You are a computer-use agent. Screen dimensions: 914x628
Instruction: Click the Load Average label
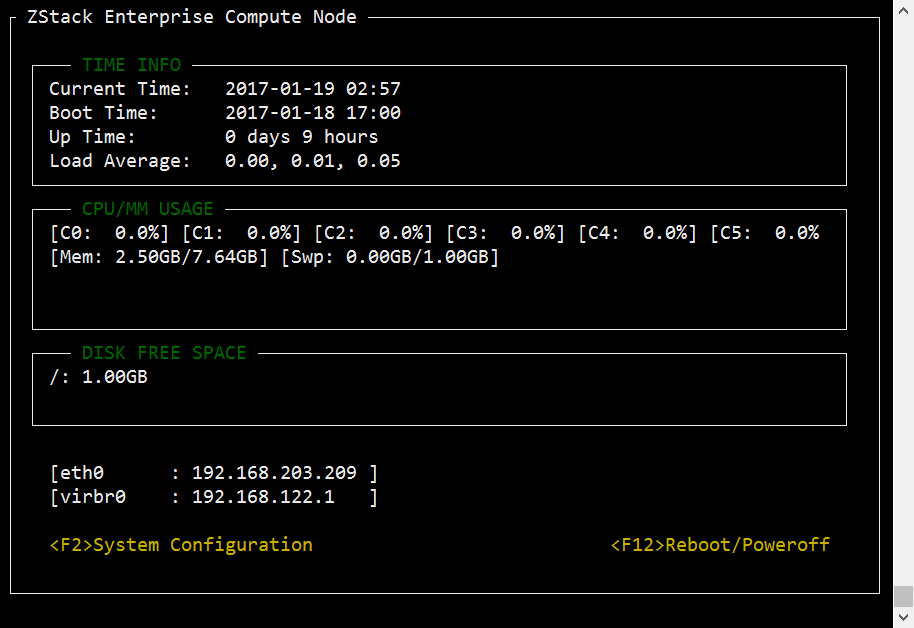[x=119, y=161]
